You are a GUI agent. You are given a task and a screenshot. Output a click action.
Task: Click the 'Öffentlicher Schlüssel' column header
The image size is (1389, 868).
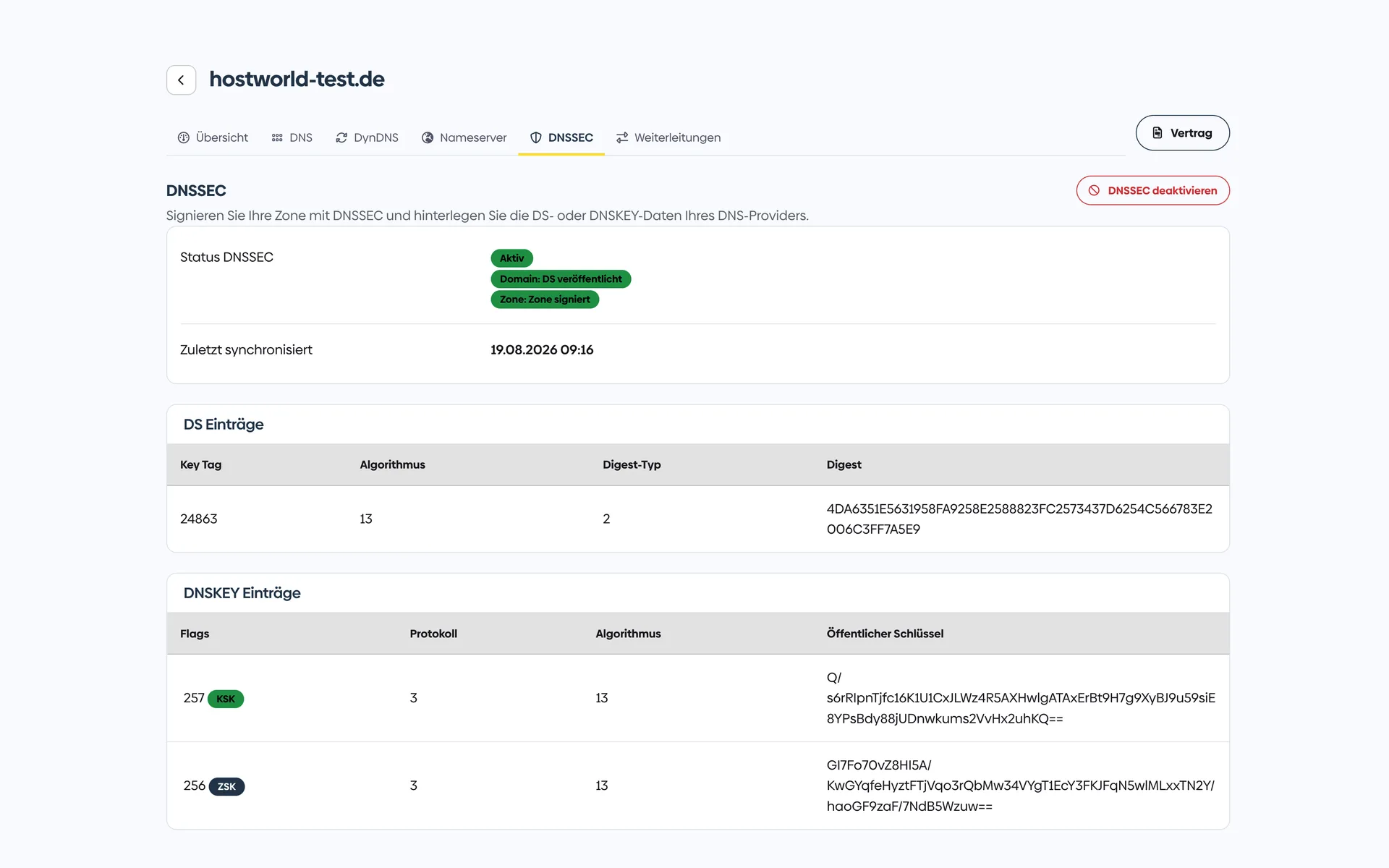click(885, 634)
